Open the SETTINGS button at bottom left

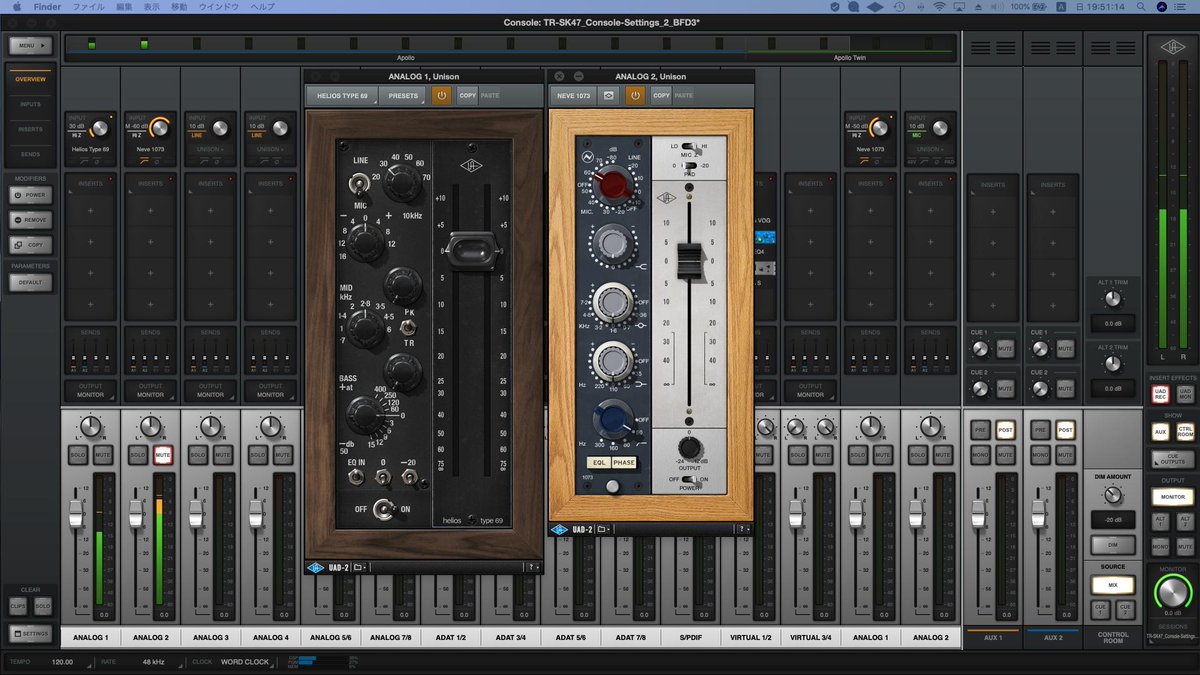click(x=30, y=633)
